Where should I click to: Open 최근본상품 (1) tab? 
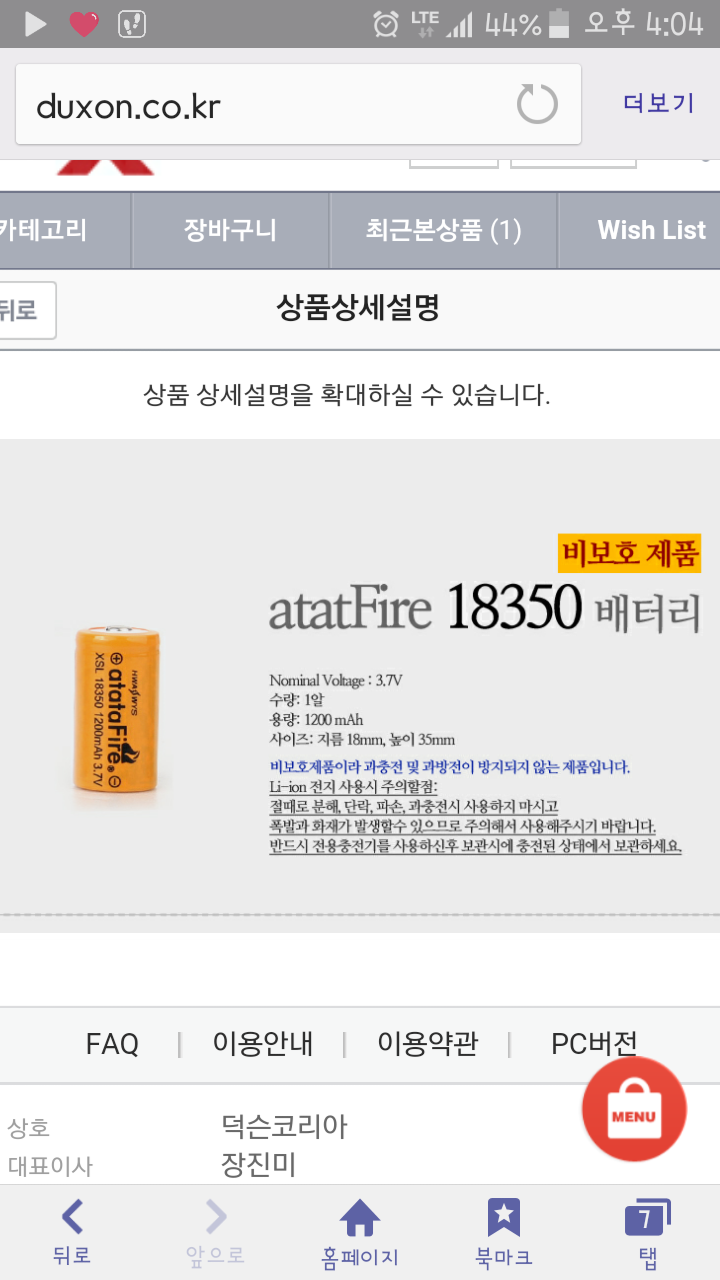[444, 230]
